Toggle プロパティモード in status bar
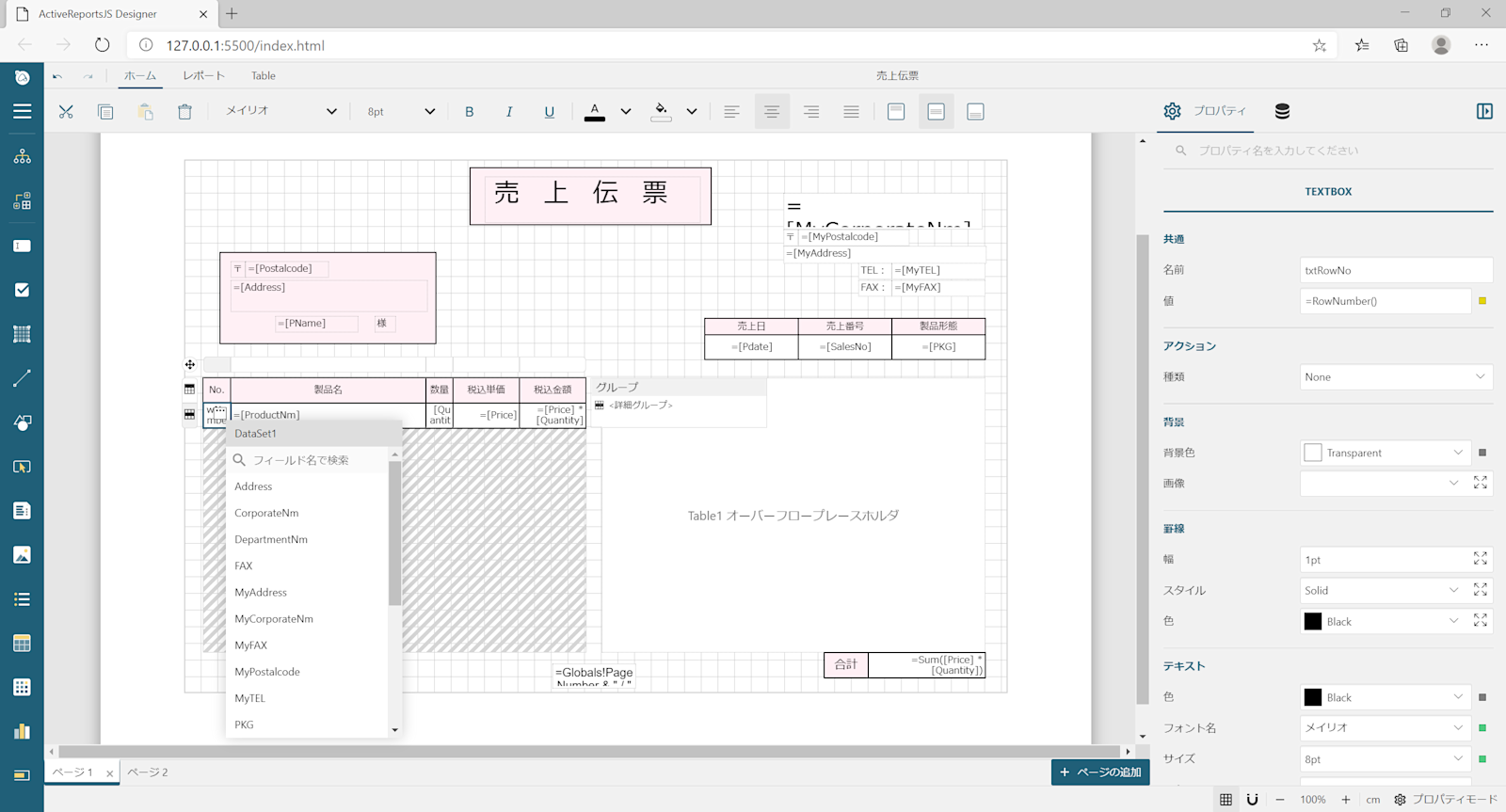The image size is (1506, 812). (1446, 800)
